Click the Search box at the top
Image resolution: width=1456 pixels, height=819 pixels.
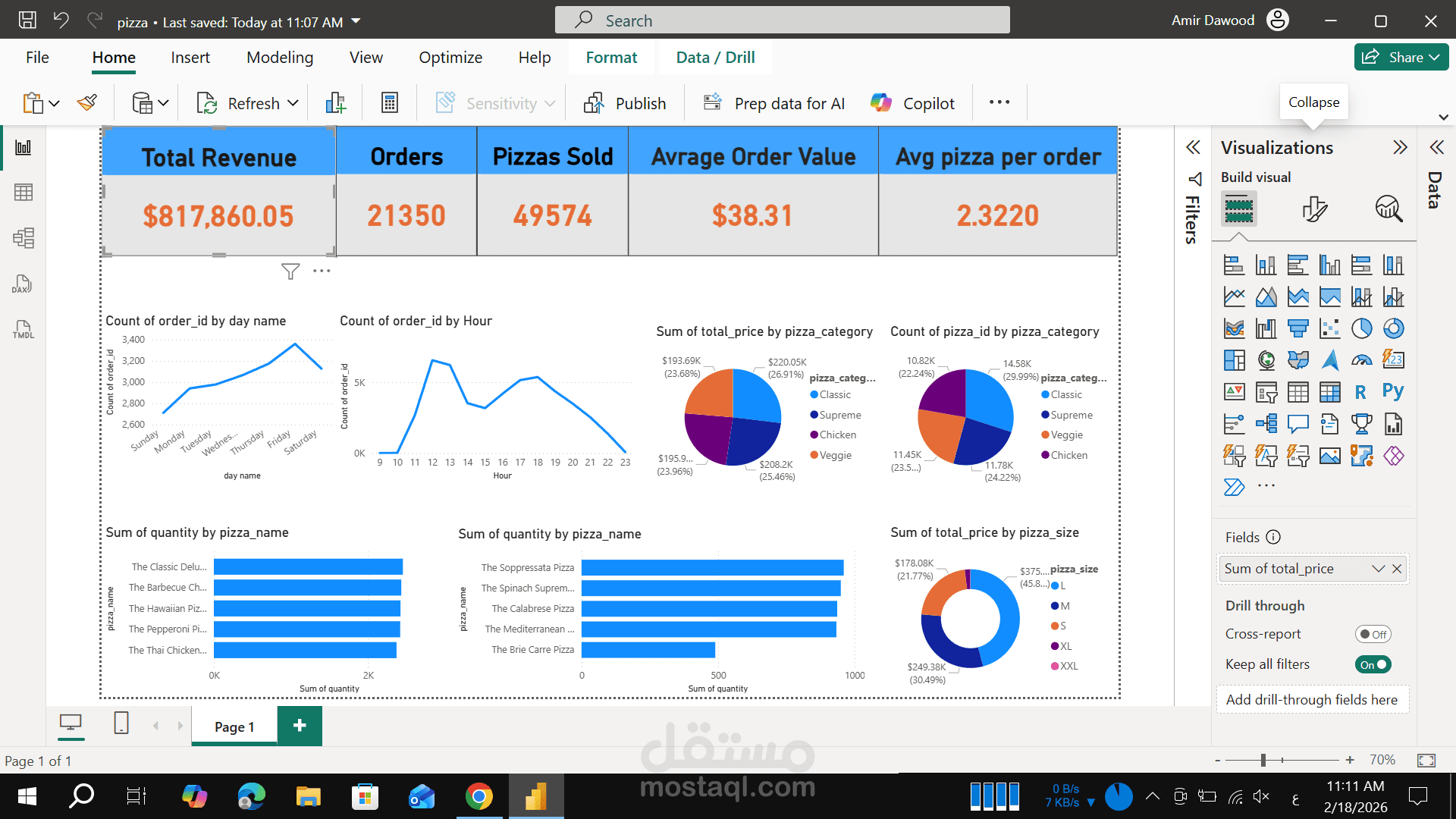[781, 20]
